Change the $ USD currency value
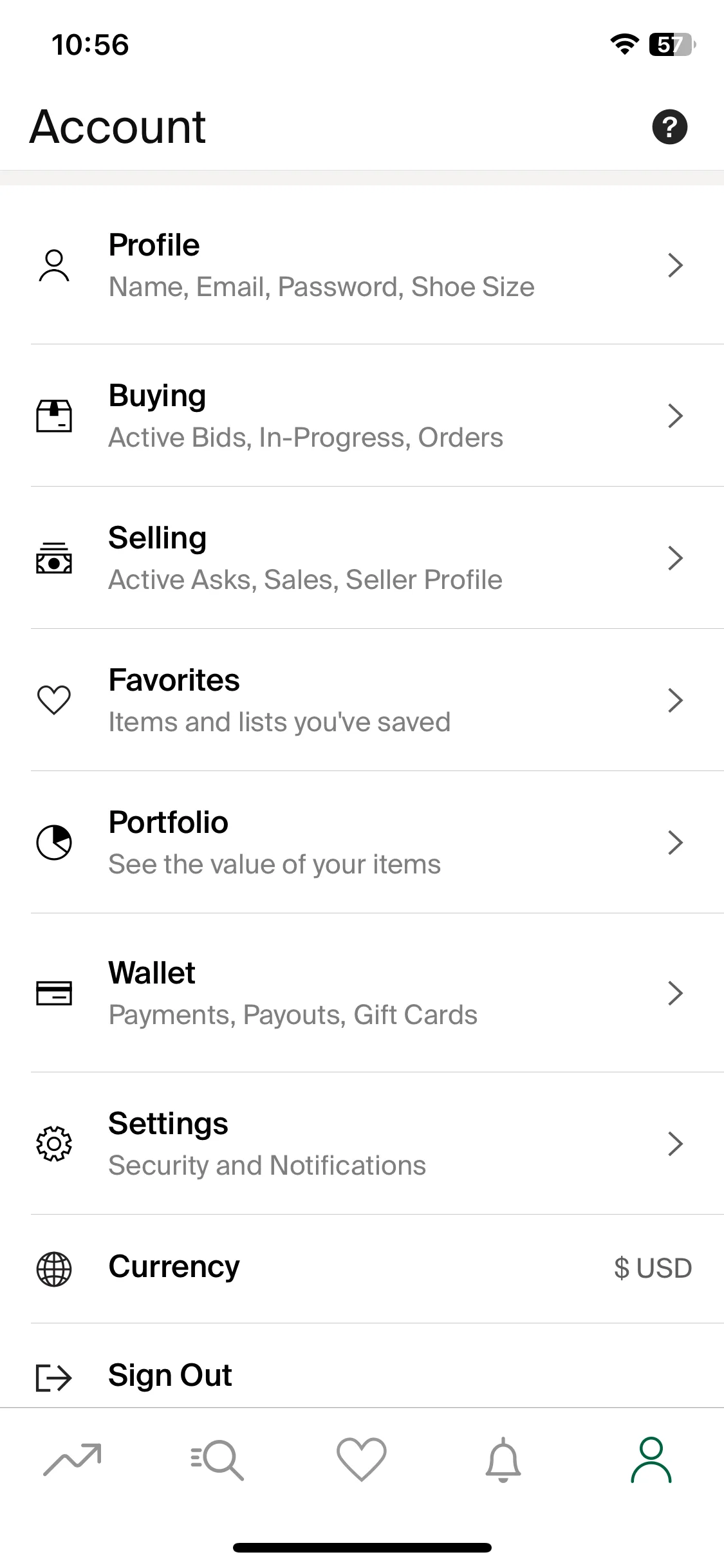Viewport: 724px width, 1568px height. pos(653,1268)
